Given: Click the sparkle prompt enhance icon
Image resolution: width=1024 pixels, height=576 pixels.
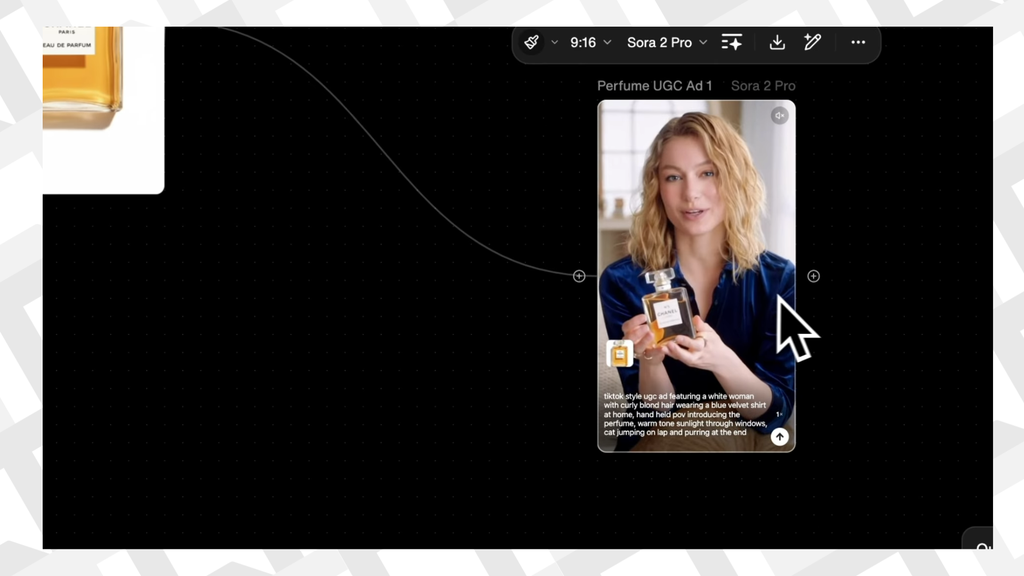Looking at the screenshot, I should coord(732,42).
